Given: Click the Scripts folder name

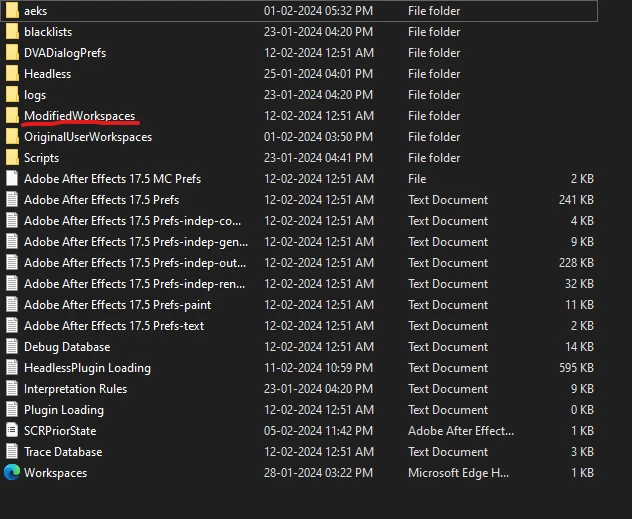Looking at the screenshot, I should pyautogui.click(x=42, y=158).
